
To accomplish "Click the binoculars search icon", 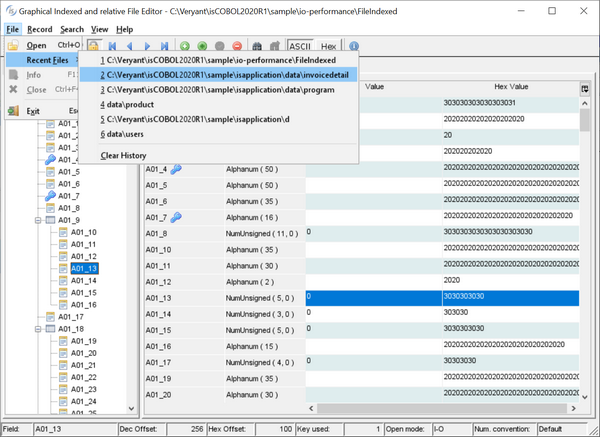I will (x=256, y=46).
